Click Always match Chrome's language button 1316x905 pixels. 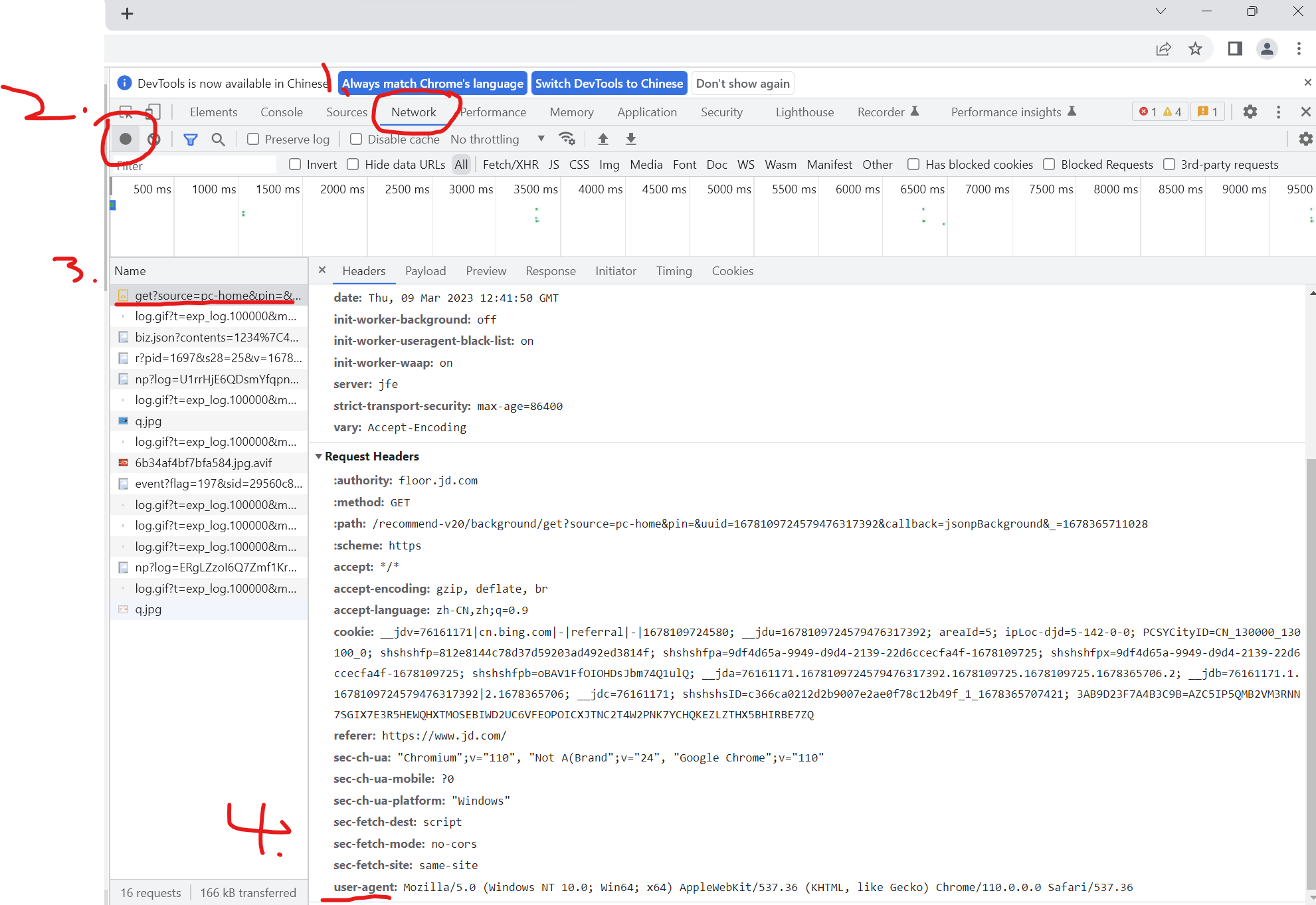tap(432, 83)
